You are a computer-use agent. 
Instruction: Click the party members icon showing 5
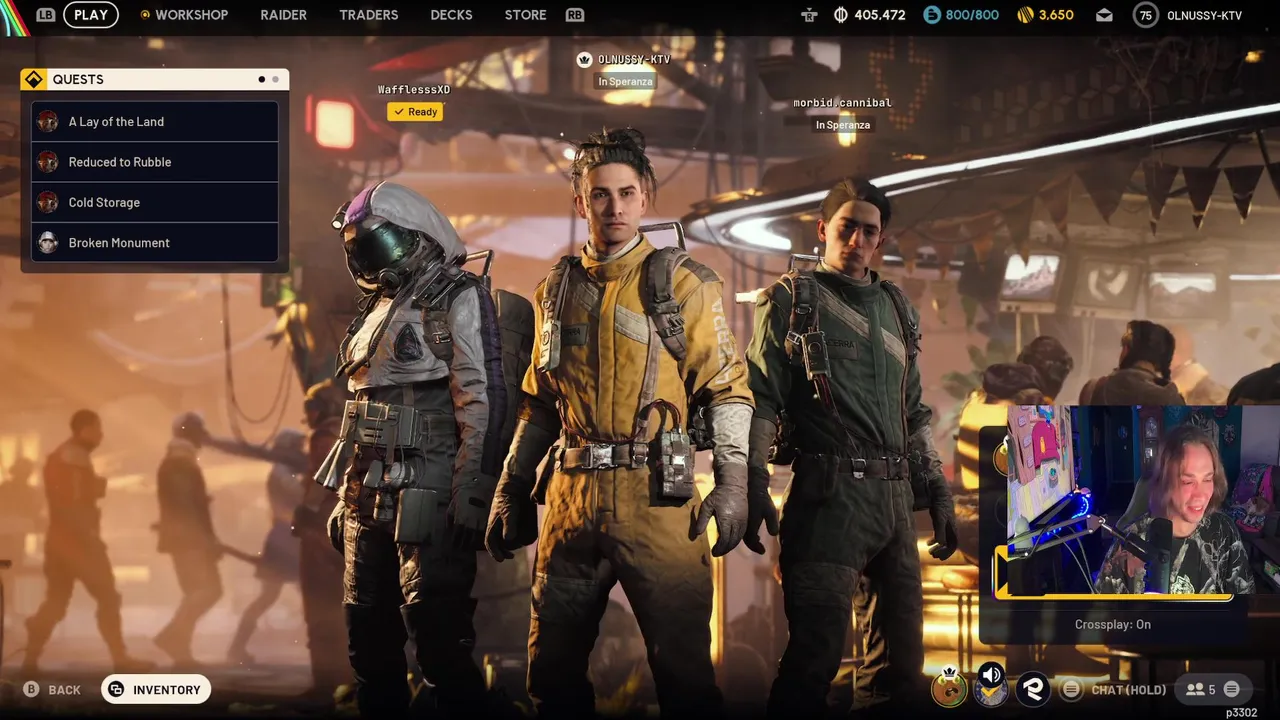pos(1195,690)
